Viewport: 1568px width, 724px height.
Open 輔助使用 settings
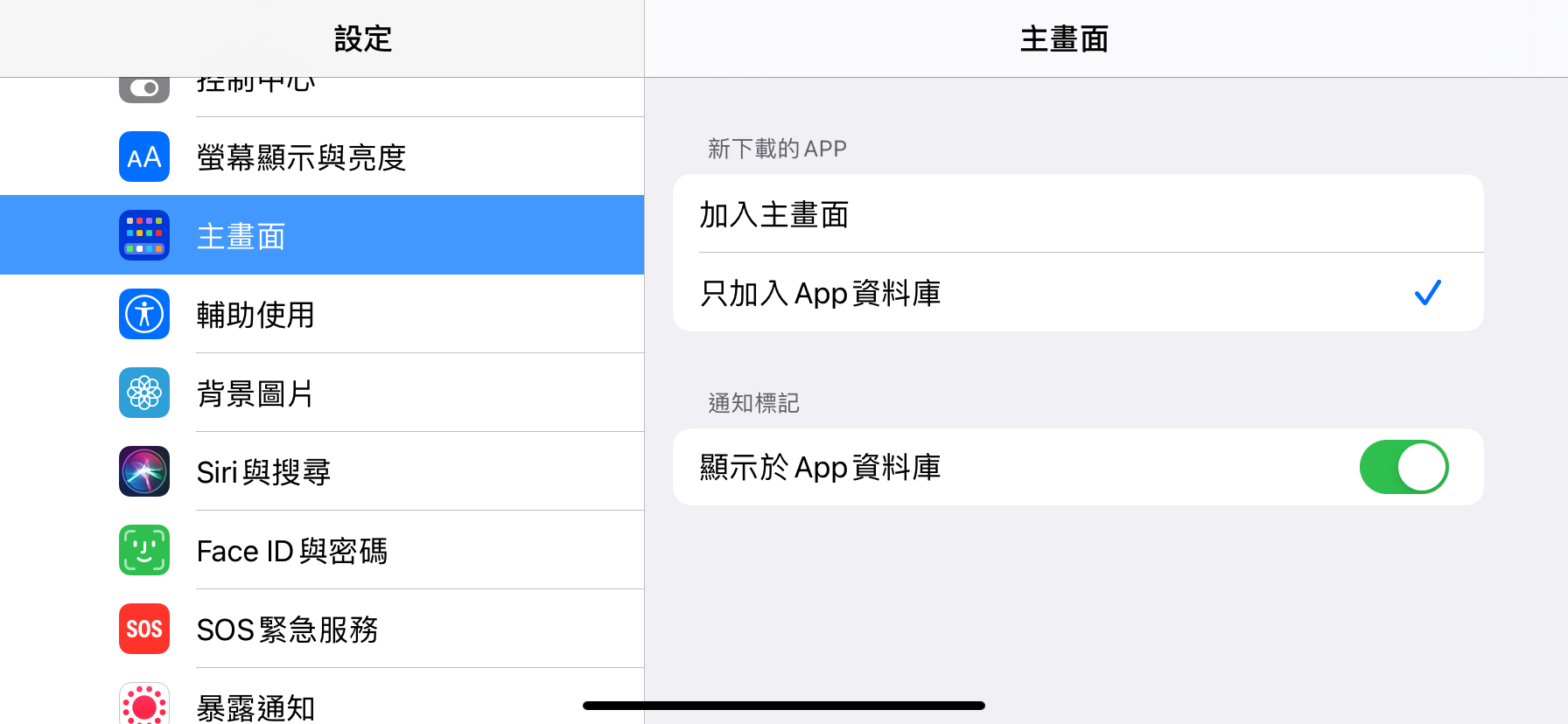(x=255, y=315)
